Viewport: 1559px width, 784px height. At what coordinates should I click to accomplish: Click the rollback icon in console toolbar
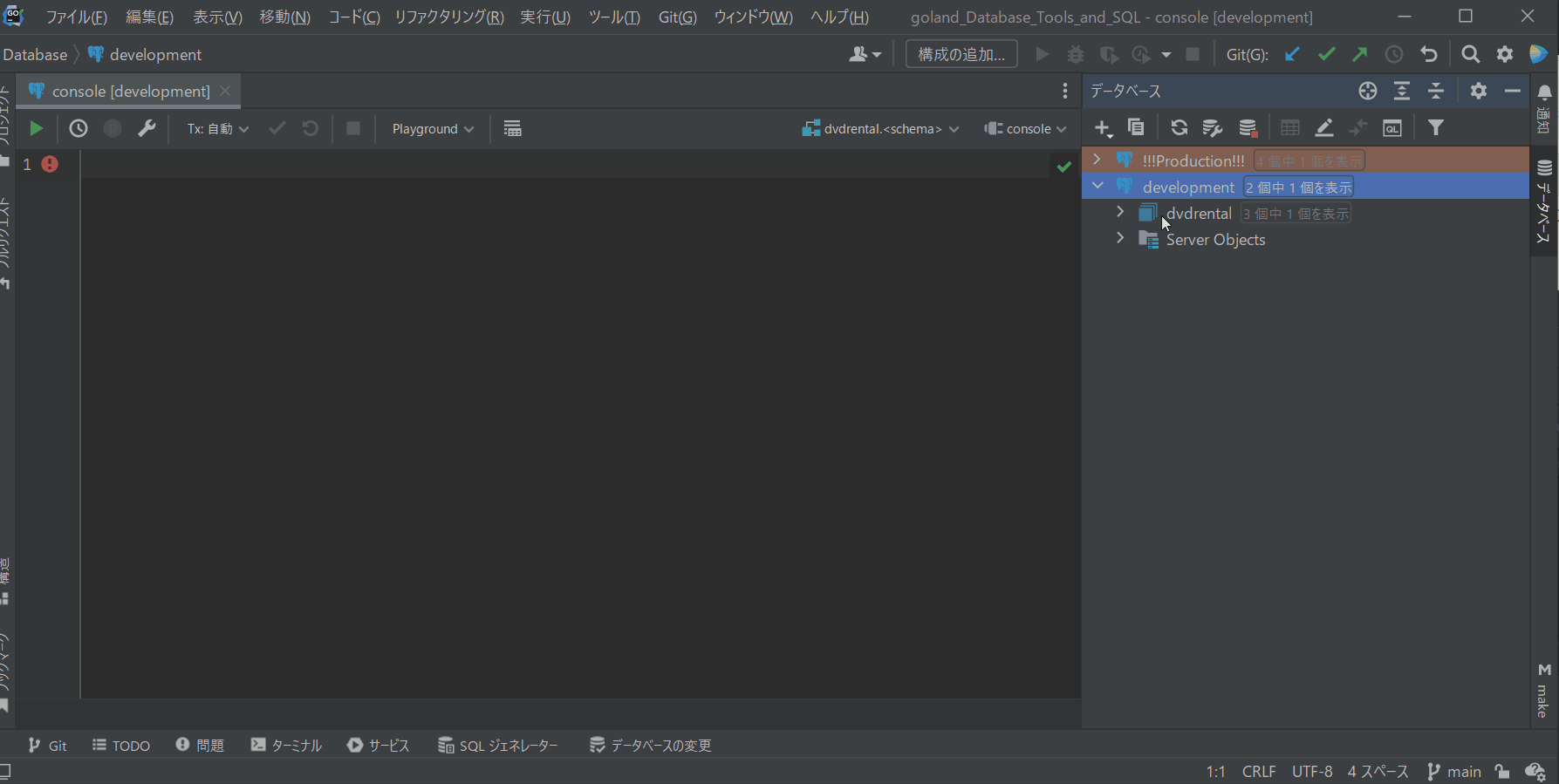click(x=311, y=129)
